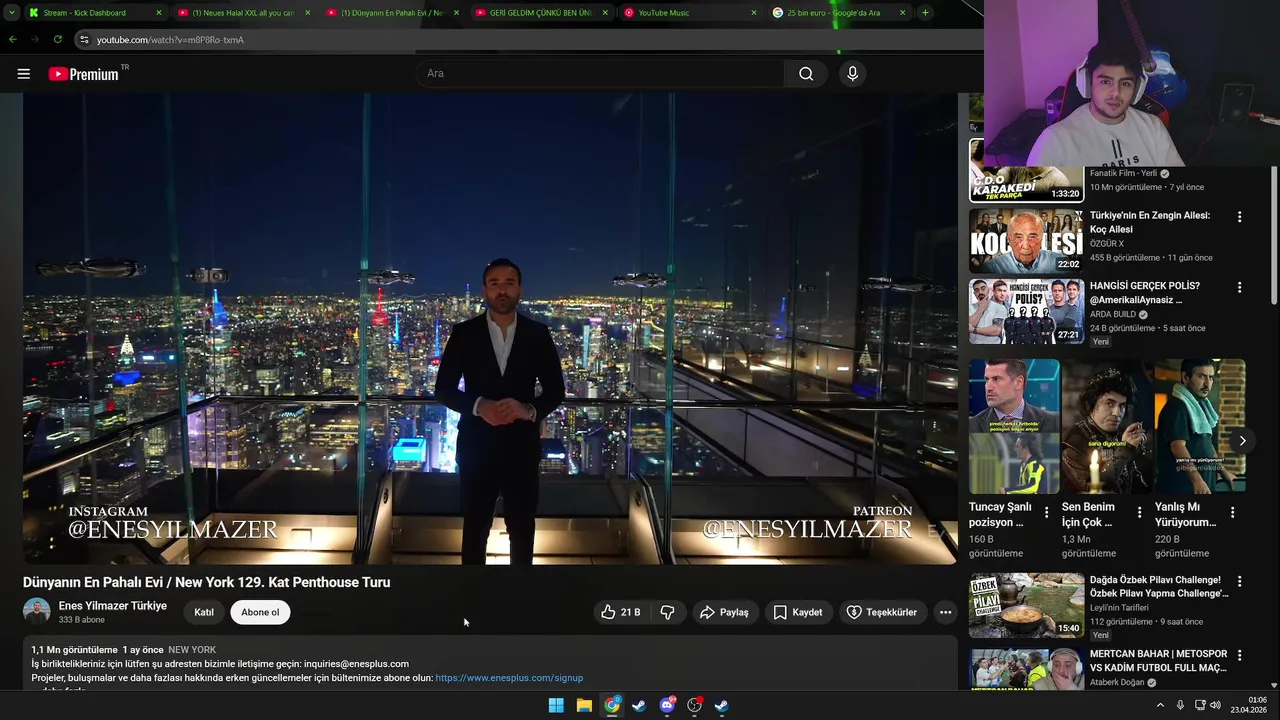The width and height of the screenshot is (1280, 720).
Task: Click the youtube.com URL address bar
Action: 170,40
